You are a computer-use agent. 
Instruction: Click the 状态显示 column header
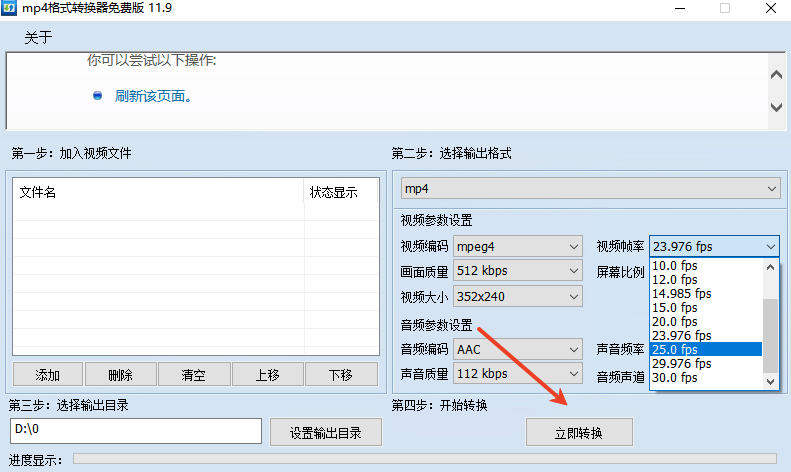point(341,192)
